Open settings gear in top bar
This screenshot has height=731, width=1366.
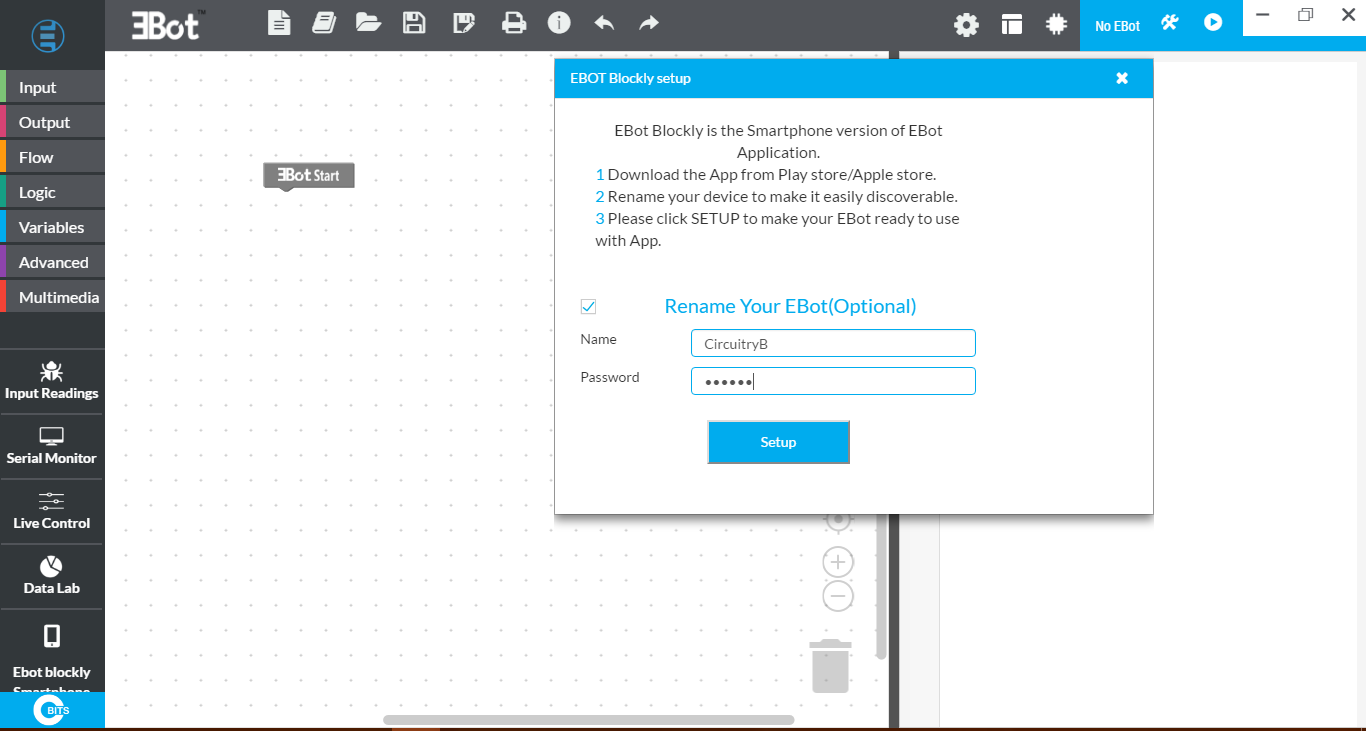966,25
